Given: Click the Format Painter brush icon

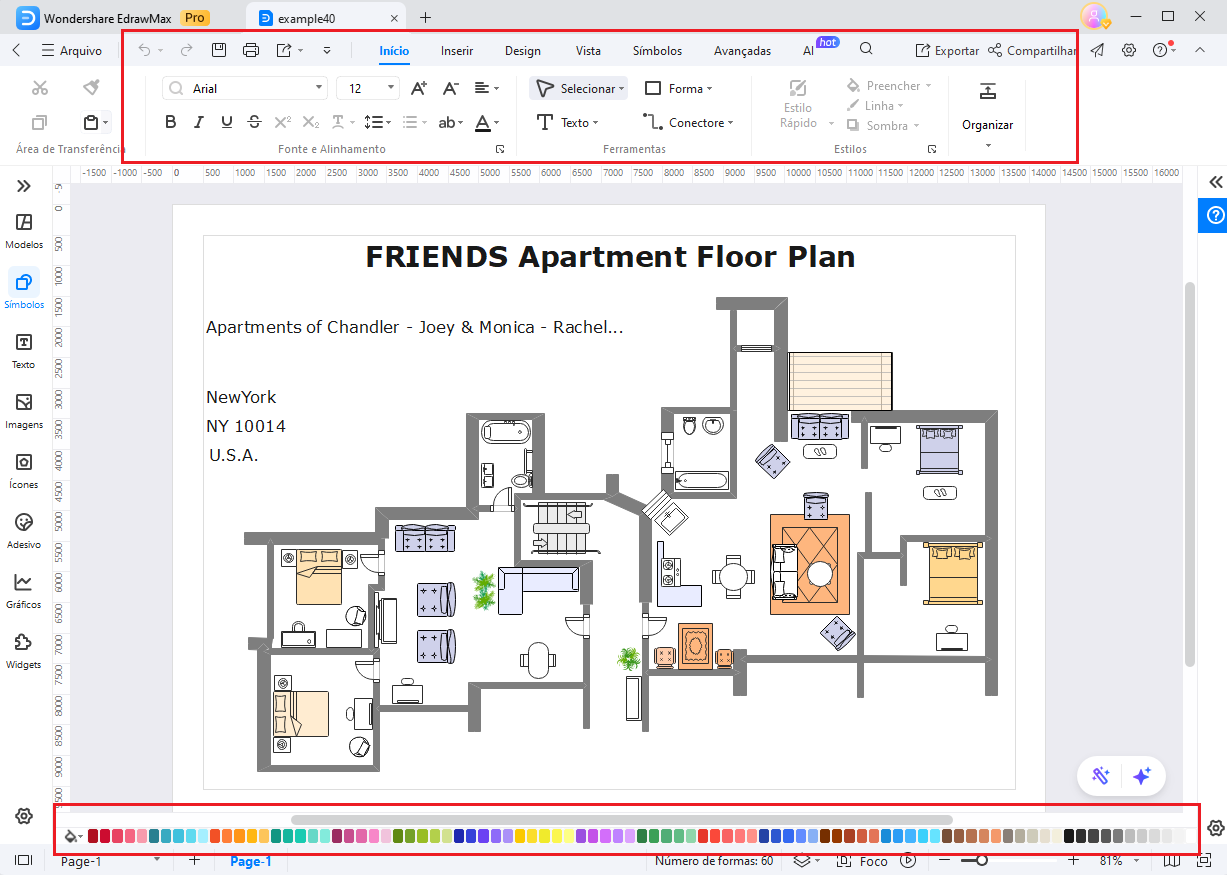Looking at the screenshot, I should tap(92, 88).
